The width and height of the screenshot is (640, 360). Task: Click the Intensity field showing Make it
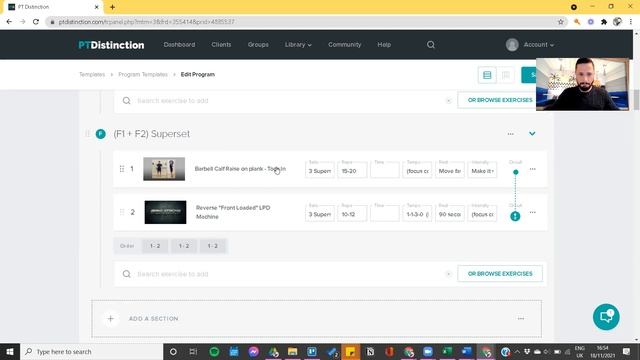tap(482, 170)
